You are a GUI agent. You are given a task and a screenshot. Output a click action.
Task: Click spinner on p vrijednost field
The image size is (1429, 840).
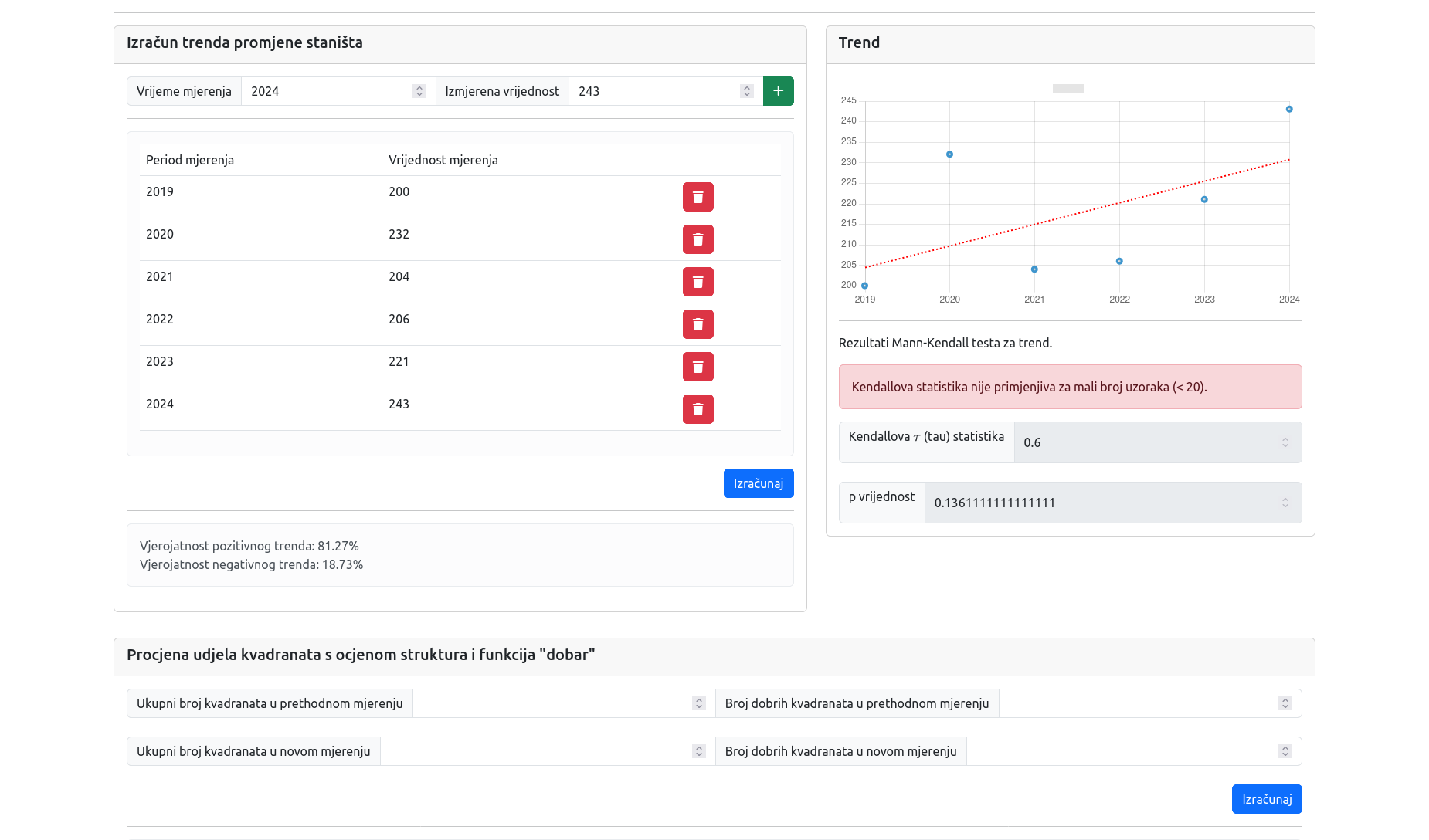click(x=1285, y=503)
